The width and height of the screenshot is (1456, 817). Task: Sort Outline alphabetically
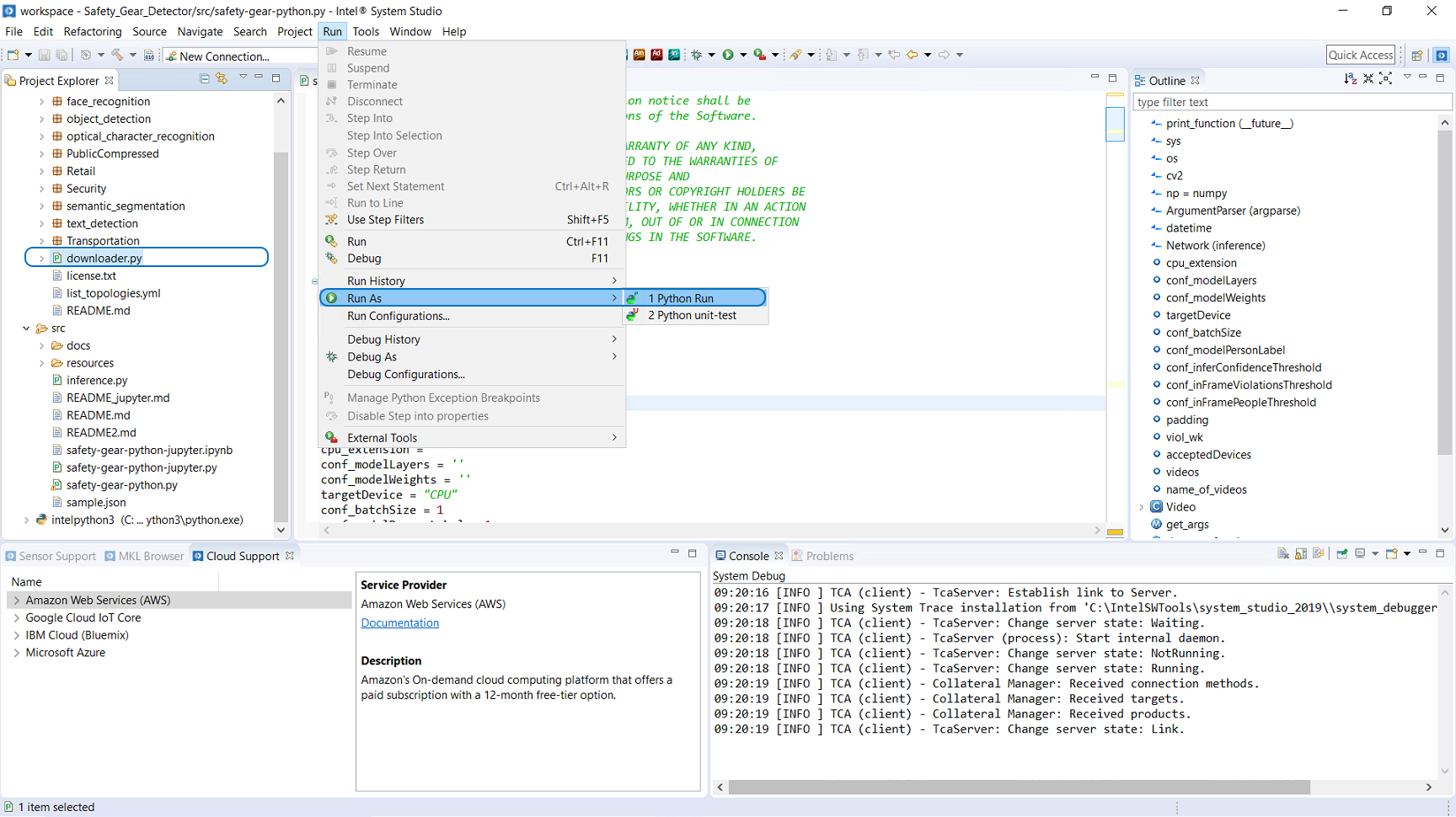tap(1351, 78)
